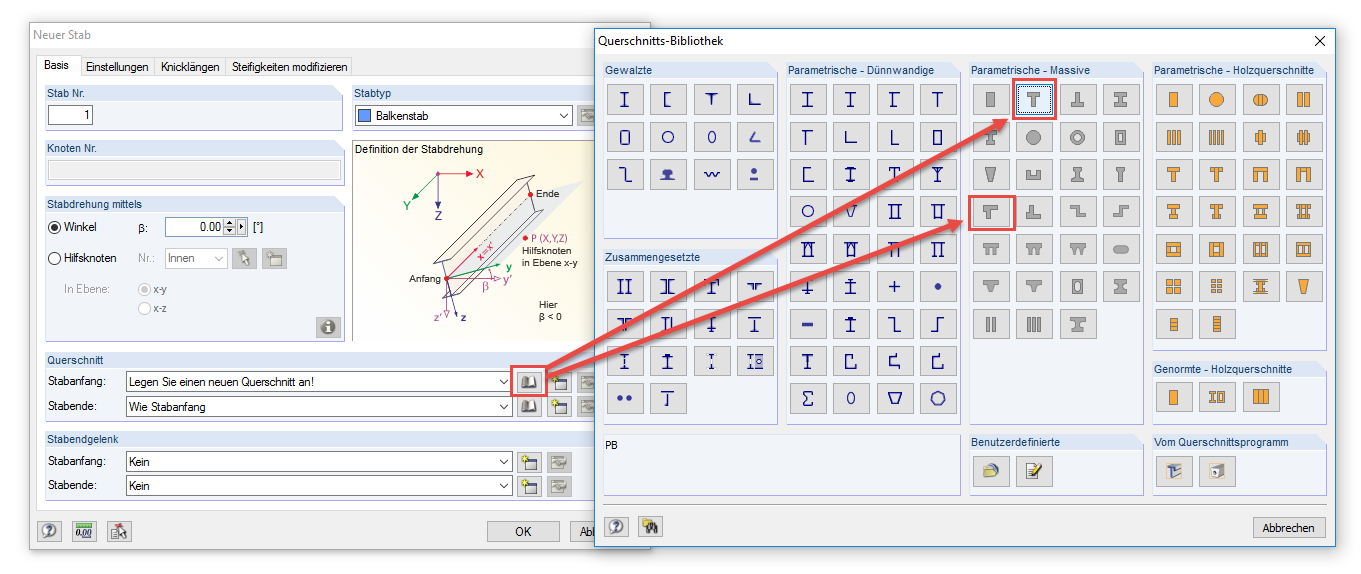Switch to Basis tab
1361x574 pixels.
[57, 66]
